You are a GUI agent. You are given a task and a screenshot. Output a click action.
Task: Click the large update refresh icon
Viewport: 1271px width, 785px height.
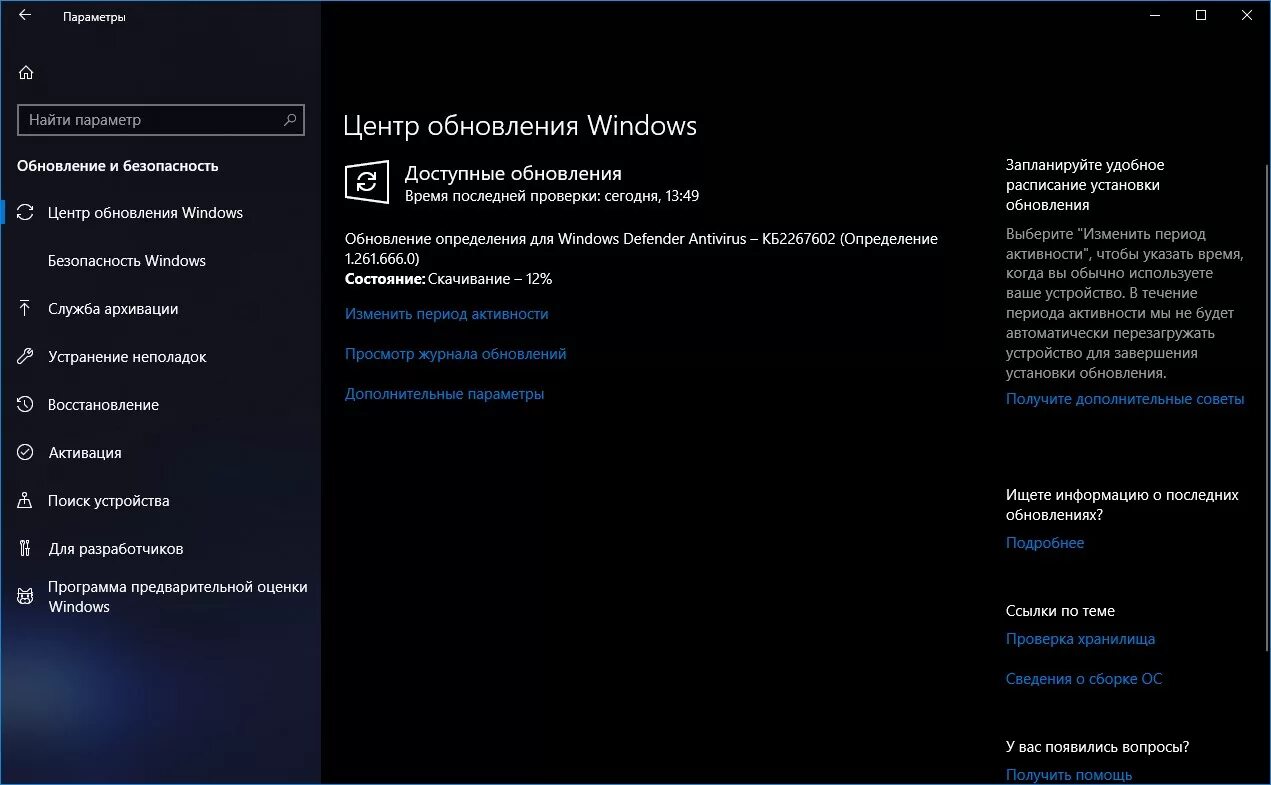point(367,182)
